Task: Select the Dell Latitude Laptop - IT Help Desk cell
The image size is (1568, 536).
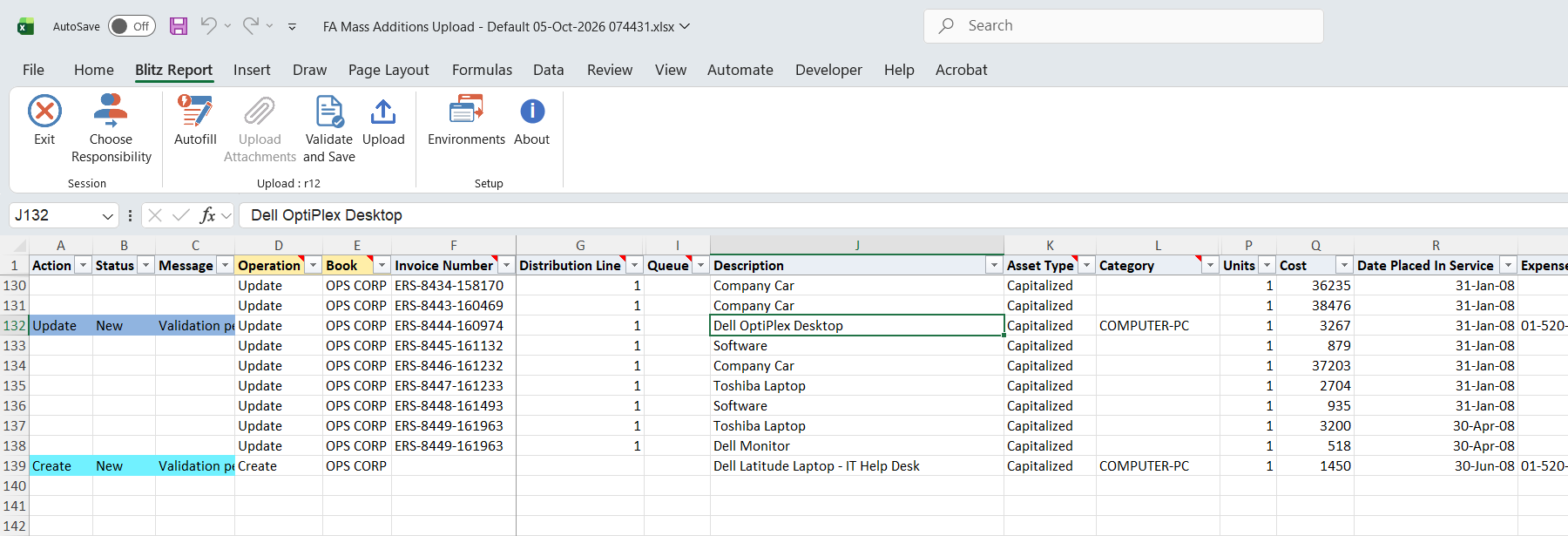Action: tap(857, 466)
